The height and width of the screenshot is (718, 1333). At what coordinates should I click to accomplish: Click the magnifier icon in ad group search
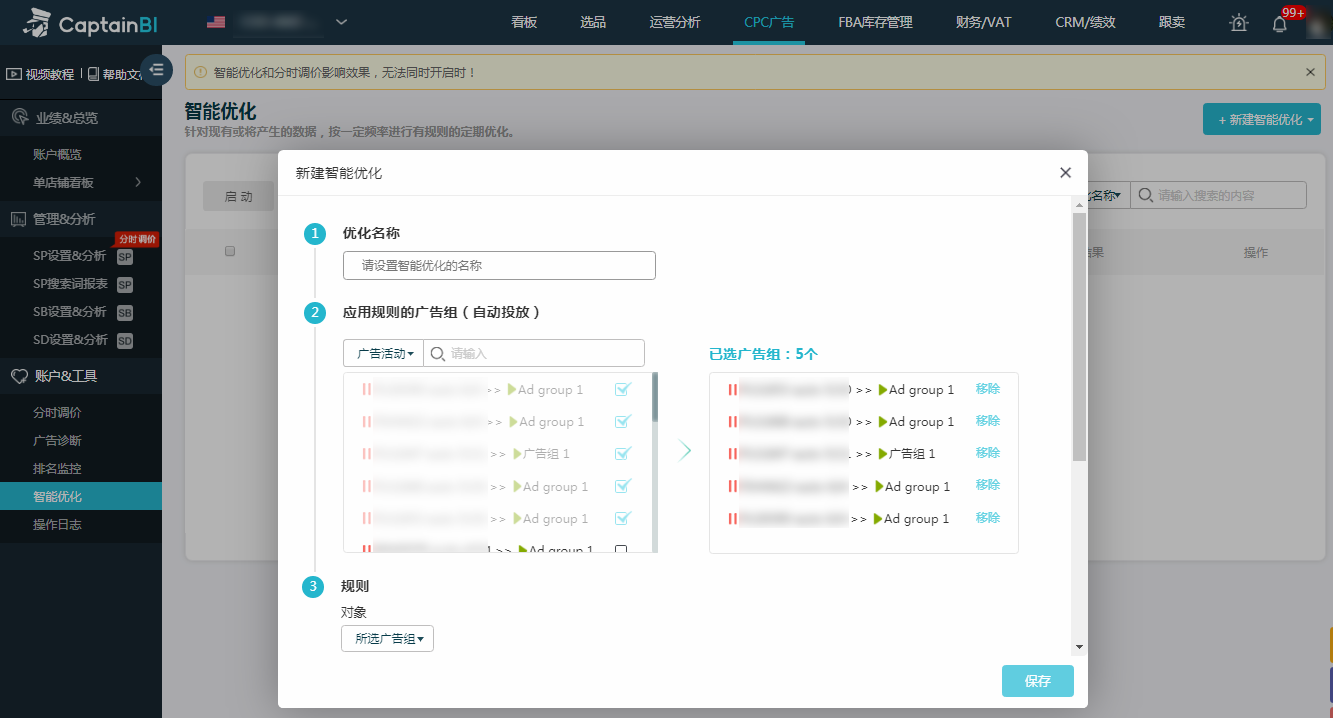point(438,353)
